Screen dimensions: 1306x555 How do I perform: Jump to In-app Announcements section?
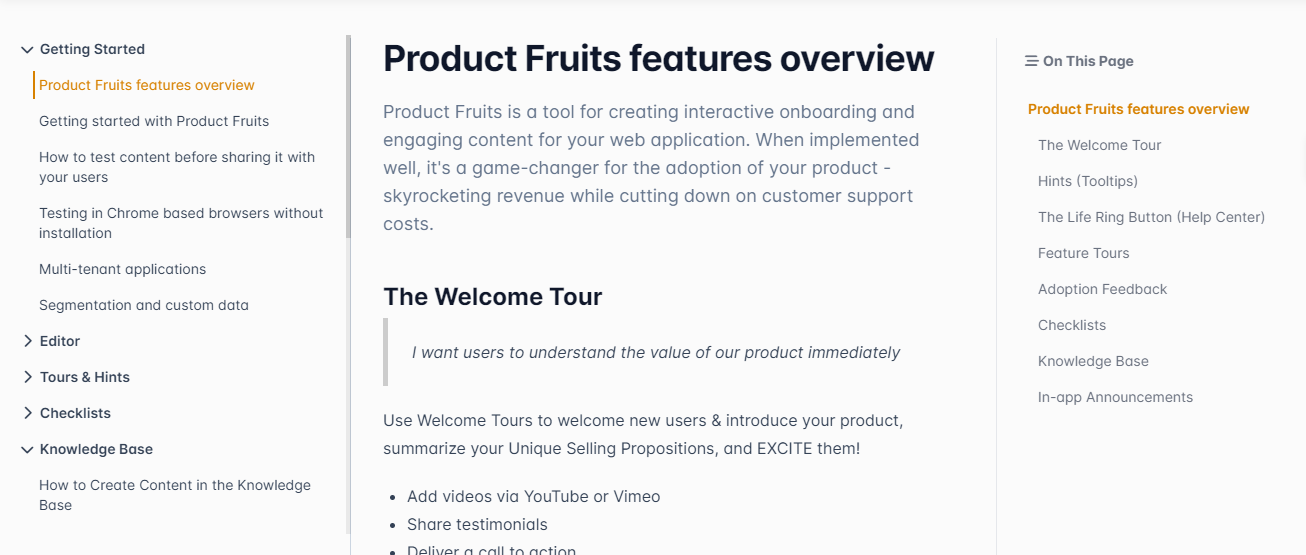click(x=1115, y=397)
